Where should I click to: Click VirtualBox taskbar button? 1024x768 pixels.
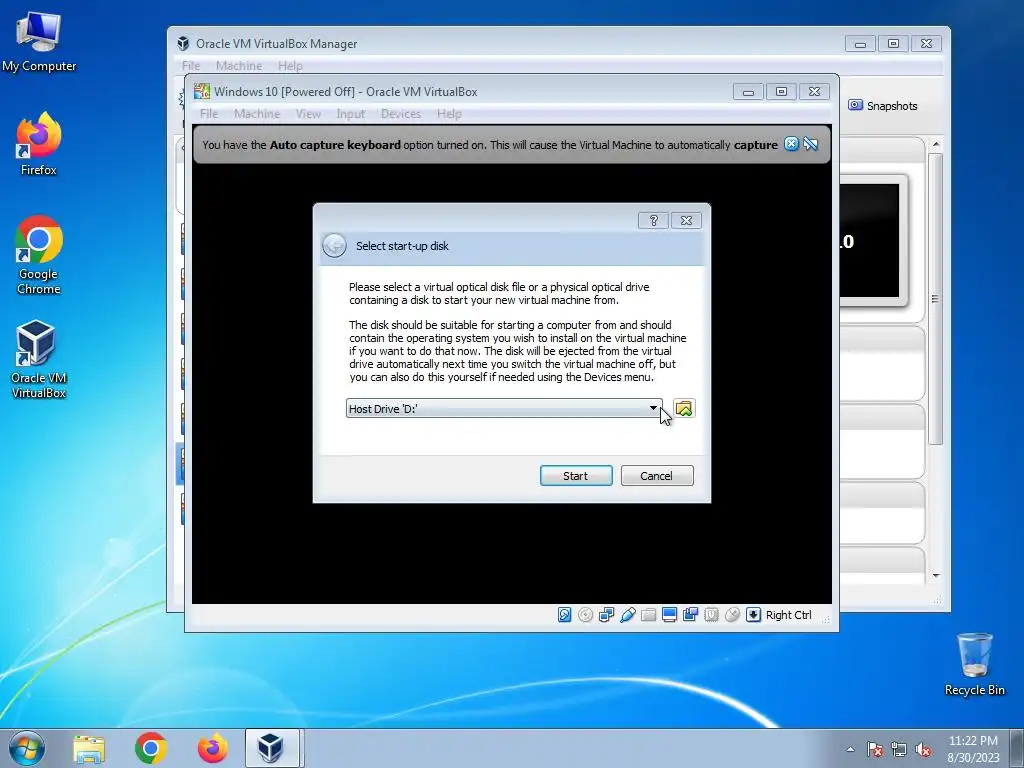(270, 748)
